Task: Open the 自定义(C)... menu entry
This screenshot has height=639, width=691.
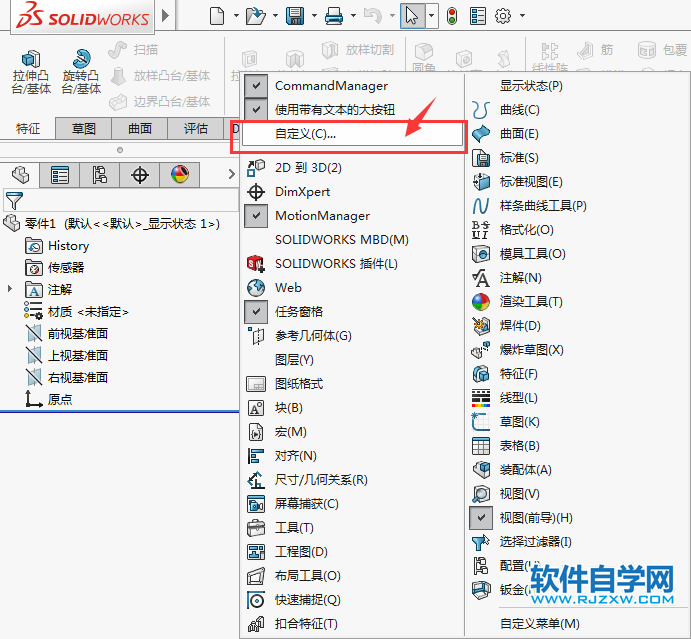Action: pyautogui.click(x=352, y=134)
